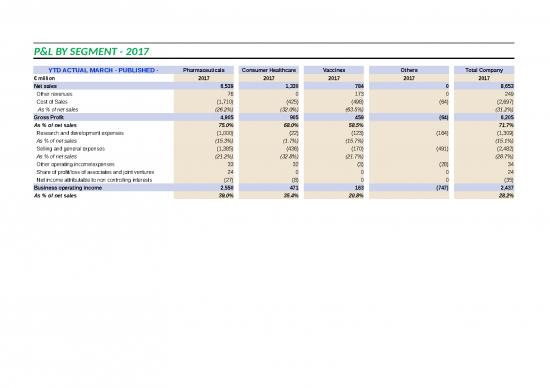Viewport: 550px width, 388px height.
Task: Click Pharmaceuticals Business operating income value
Action: point(227,188)
